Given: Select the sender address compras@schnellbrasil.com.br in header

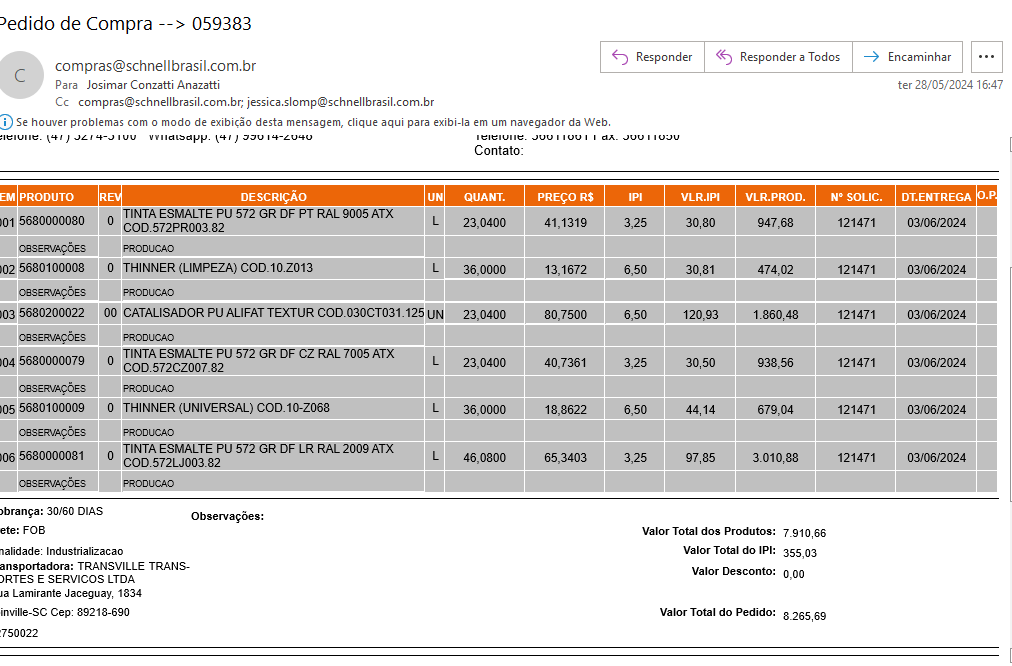Looking at the screenshot, I should click(155, 66).
